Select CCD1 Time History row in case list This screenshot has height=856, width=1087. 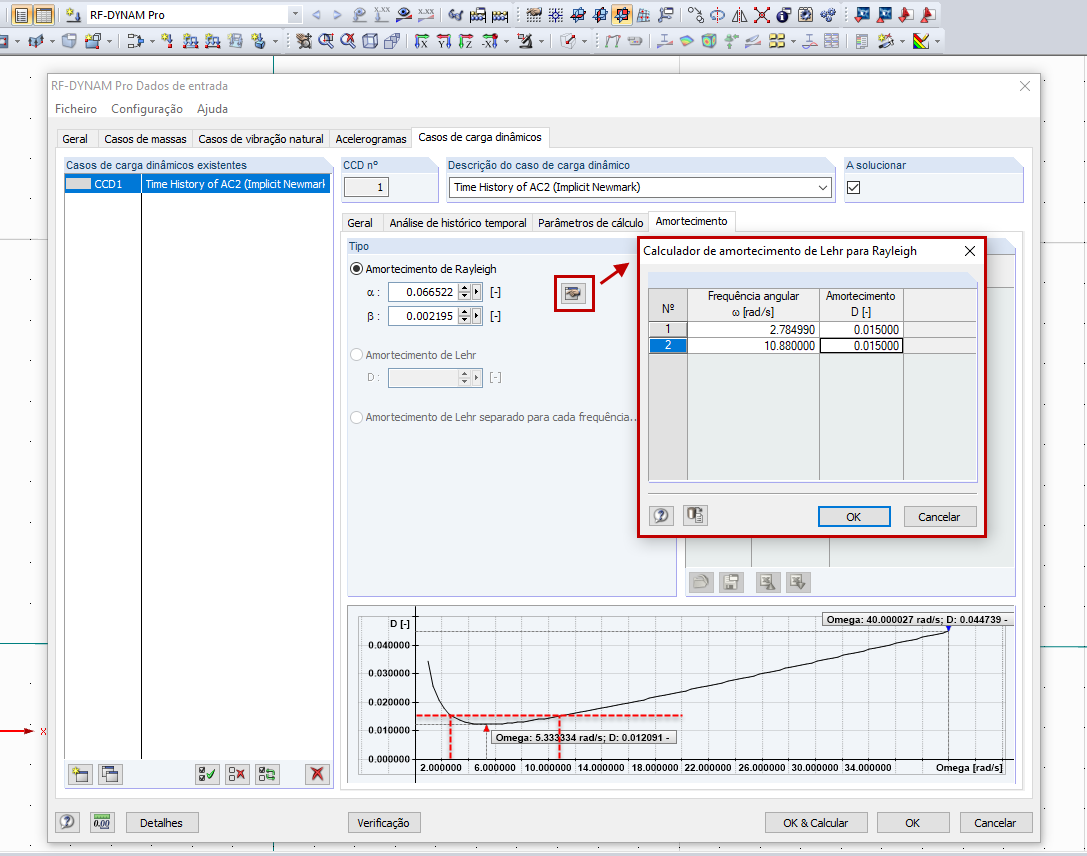[197, 184]
